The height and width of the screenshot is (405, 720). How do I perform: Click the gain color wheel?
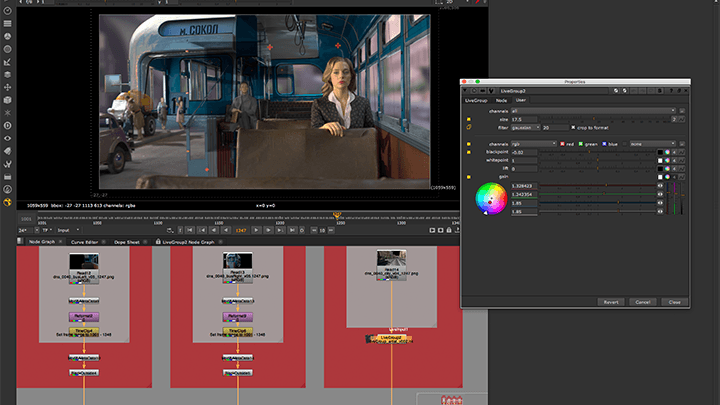(491, 198)
